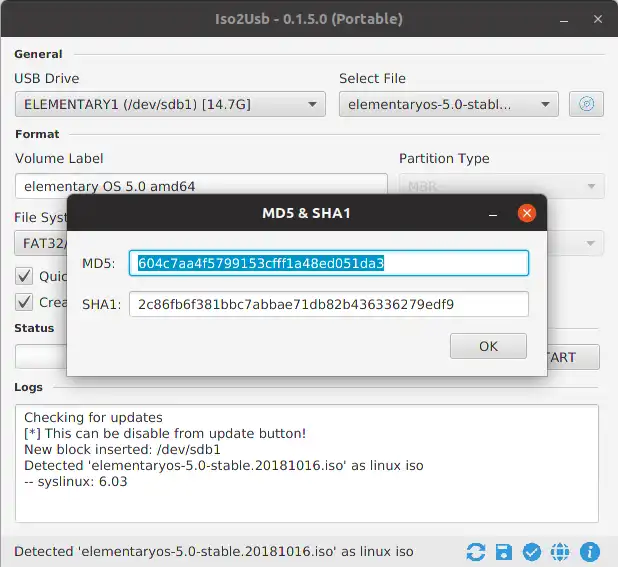Click the checkmark verify icon in the status bar
Image resolution: width=618 pixels, height=567 pixels.
point(532,552)
